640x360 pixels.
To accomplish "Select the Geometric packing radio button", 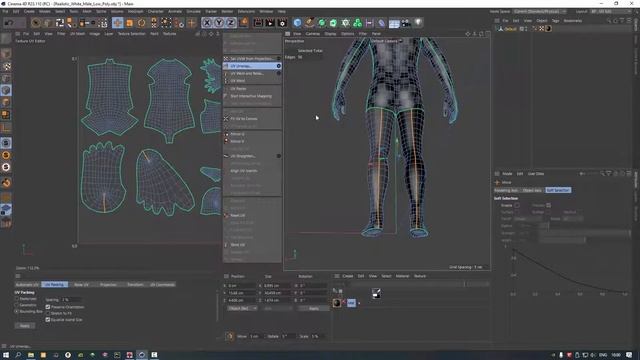I will point(17,305).
